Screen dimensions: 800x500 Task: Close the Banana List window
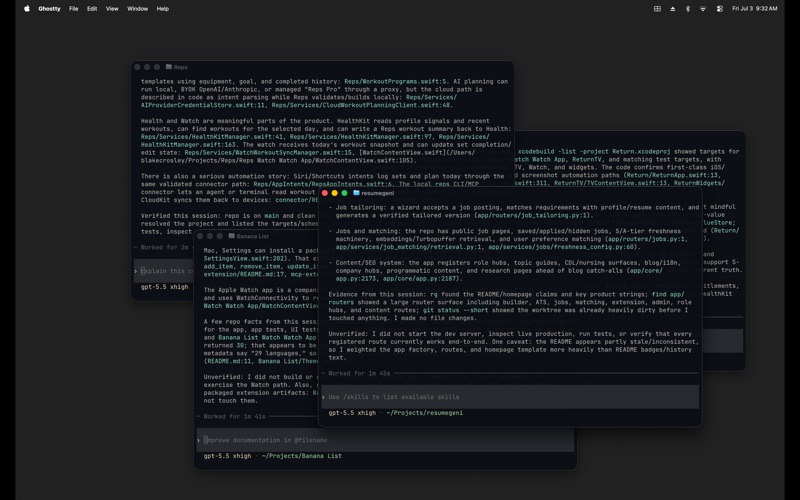coord(200,236)
